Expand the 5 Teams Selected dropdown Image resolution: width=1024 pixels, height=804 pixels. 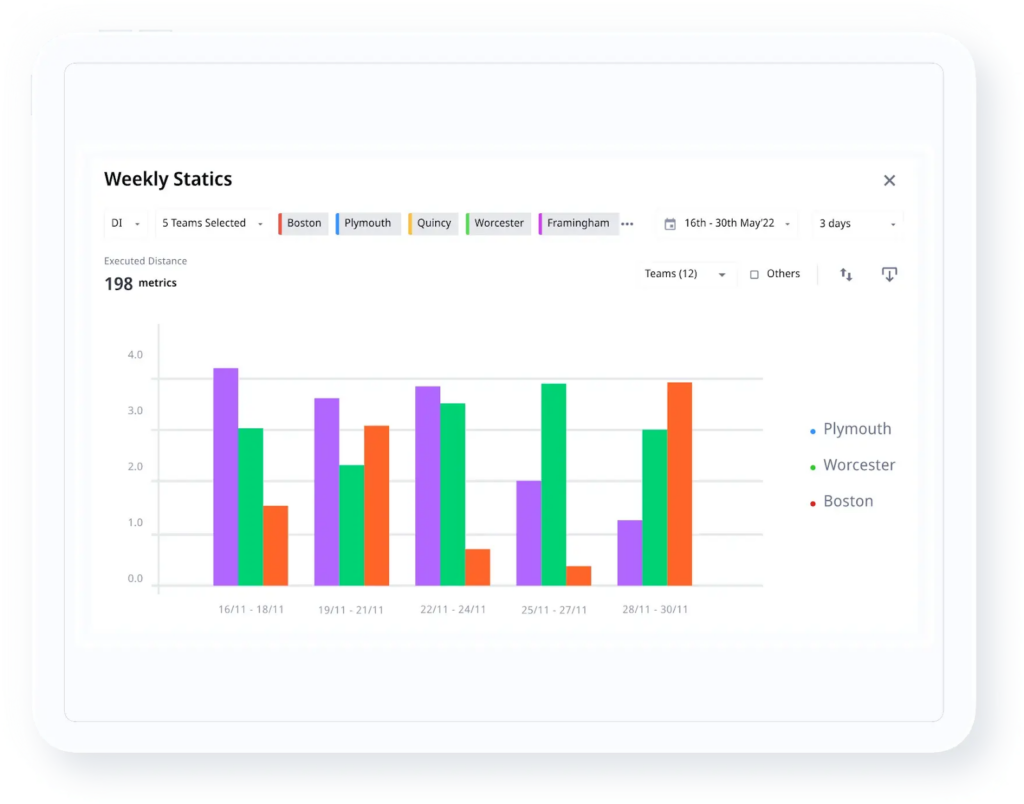210,223
